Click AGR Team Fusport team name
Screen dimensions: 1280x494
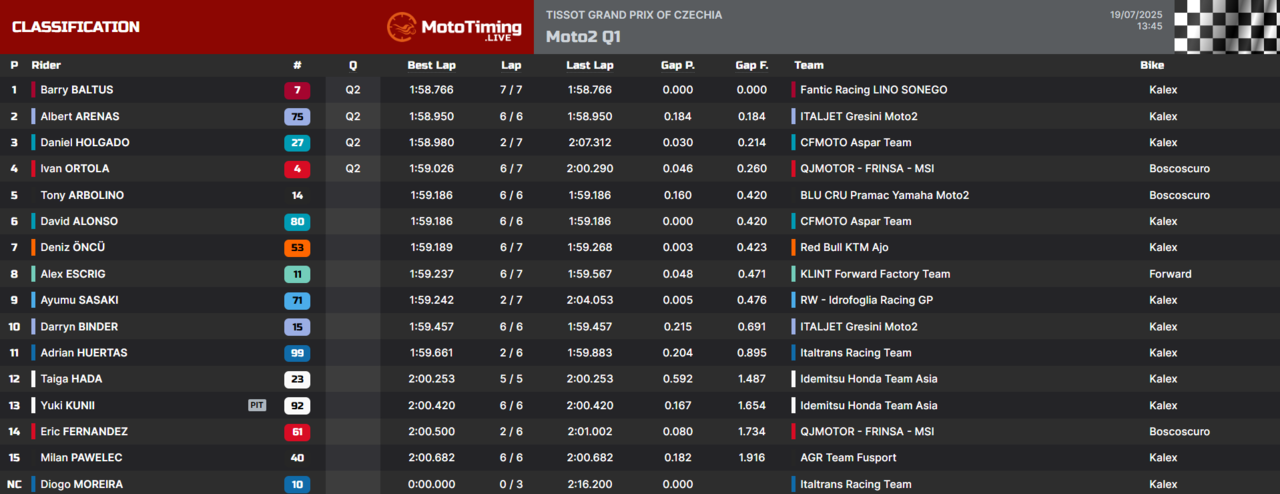848,457
